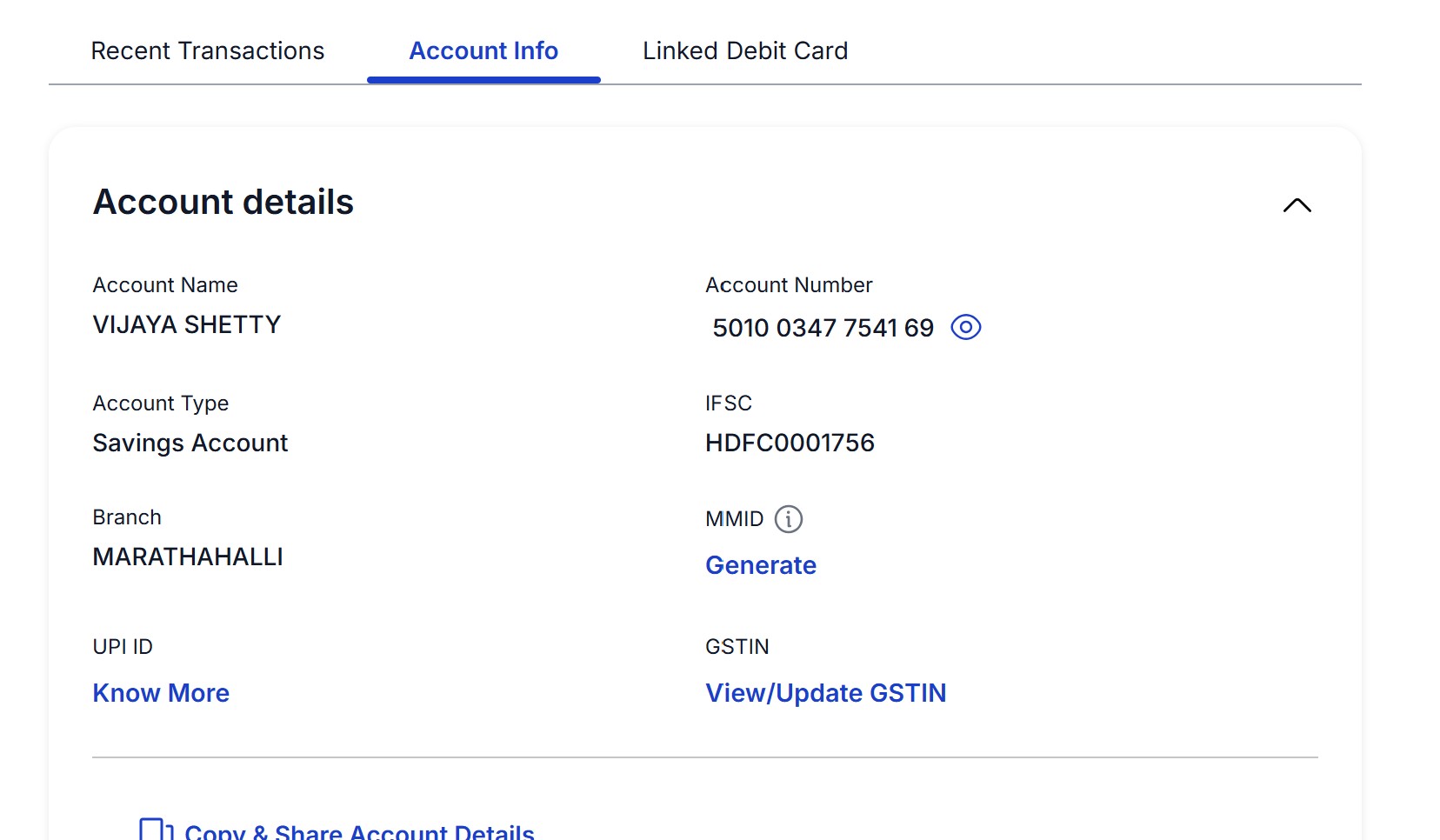Image resolution: width=1440 pixels, height=840 pixels.
Task: Click the UPI ID field label
Action: (123, 647)
